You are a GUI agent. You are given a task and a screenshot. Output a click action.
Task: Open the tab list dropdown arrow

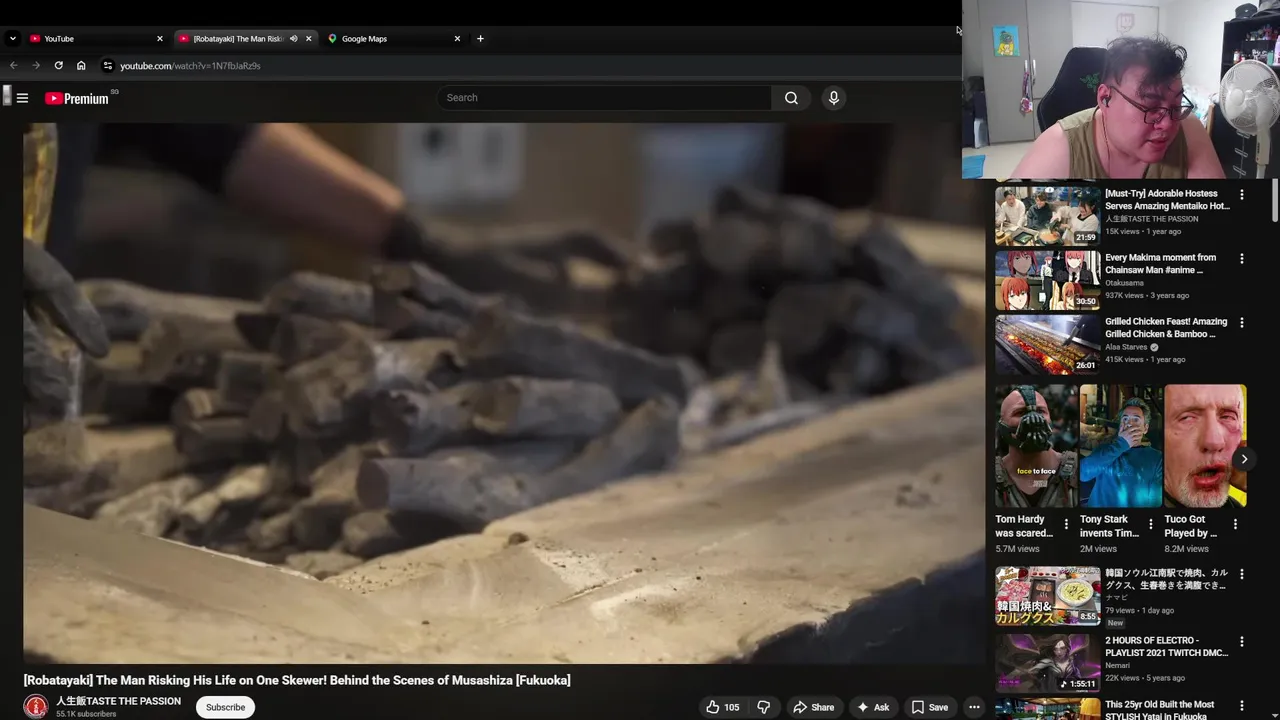pos(12,39)
